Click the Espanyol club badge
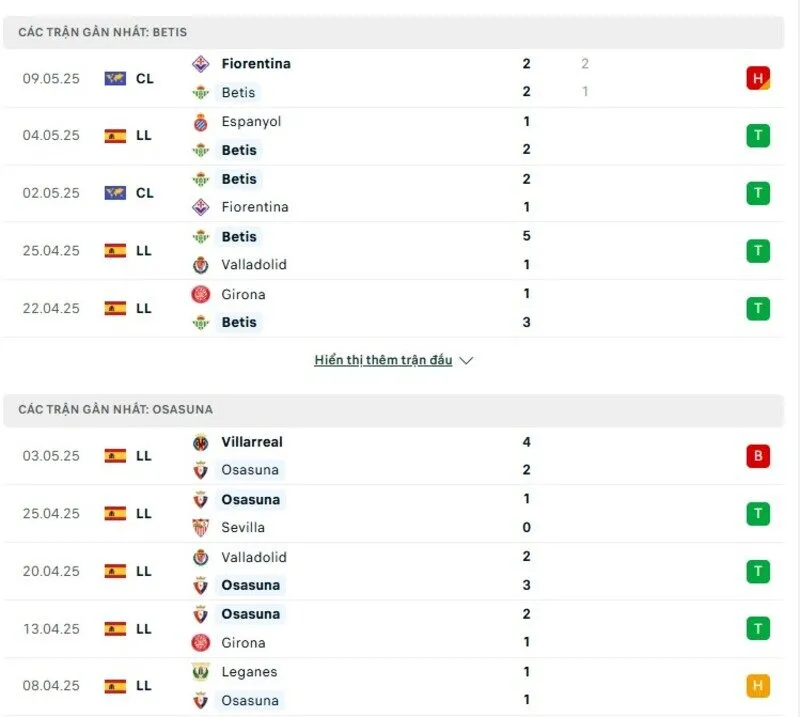This screenshot has width=800, height=717. coord(203,122)
